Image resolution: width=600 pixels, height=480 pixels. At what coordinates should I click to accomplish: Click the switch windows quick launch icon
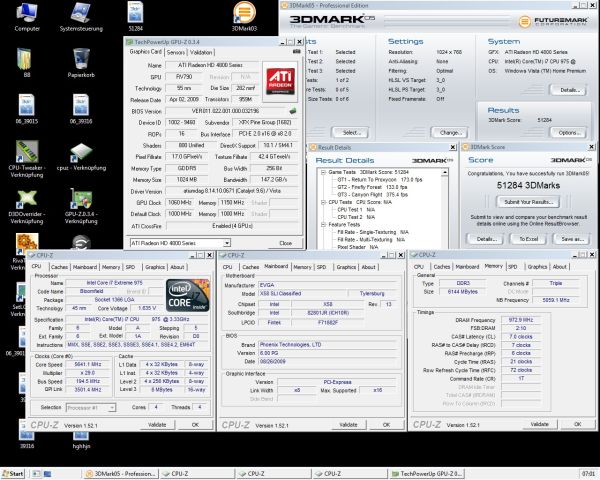coord(47,474)
